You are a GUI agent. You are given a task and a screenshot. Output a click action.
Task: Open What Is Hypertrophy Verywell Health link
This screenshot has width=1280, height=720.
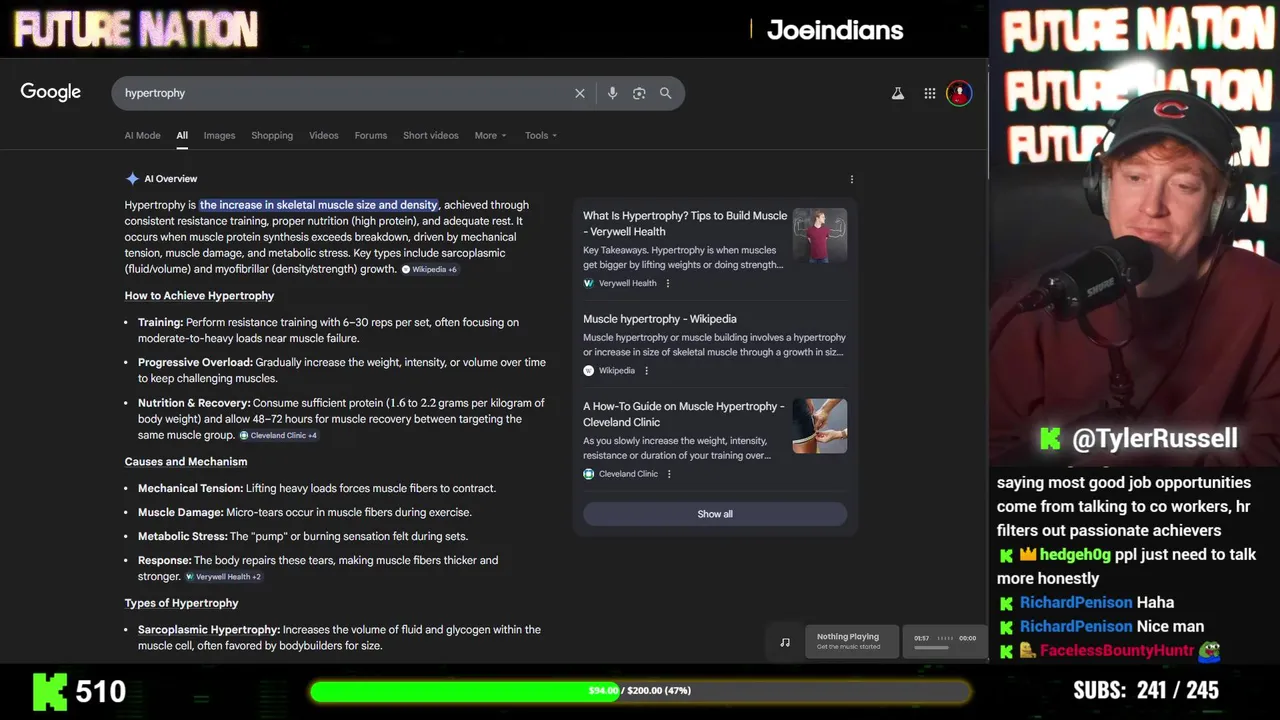pos(685,223)
